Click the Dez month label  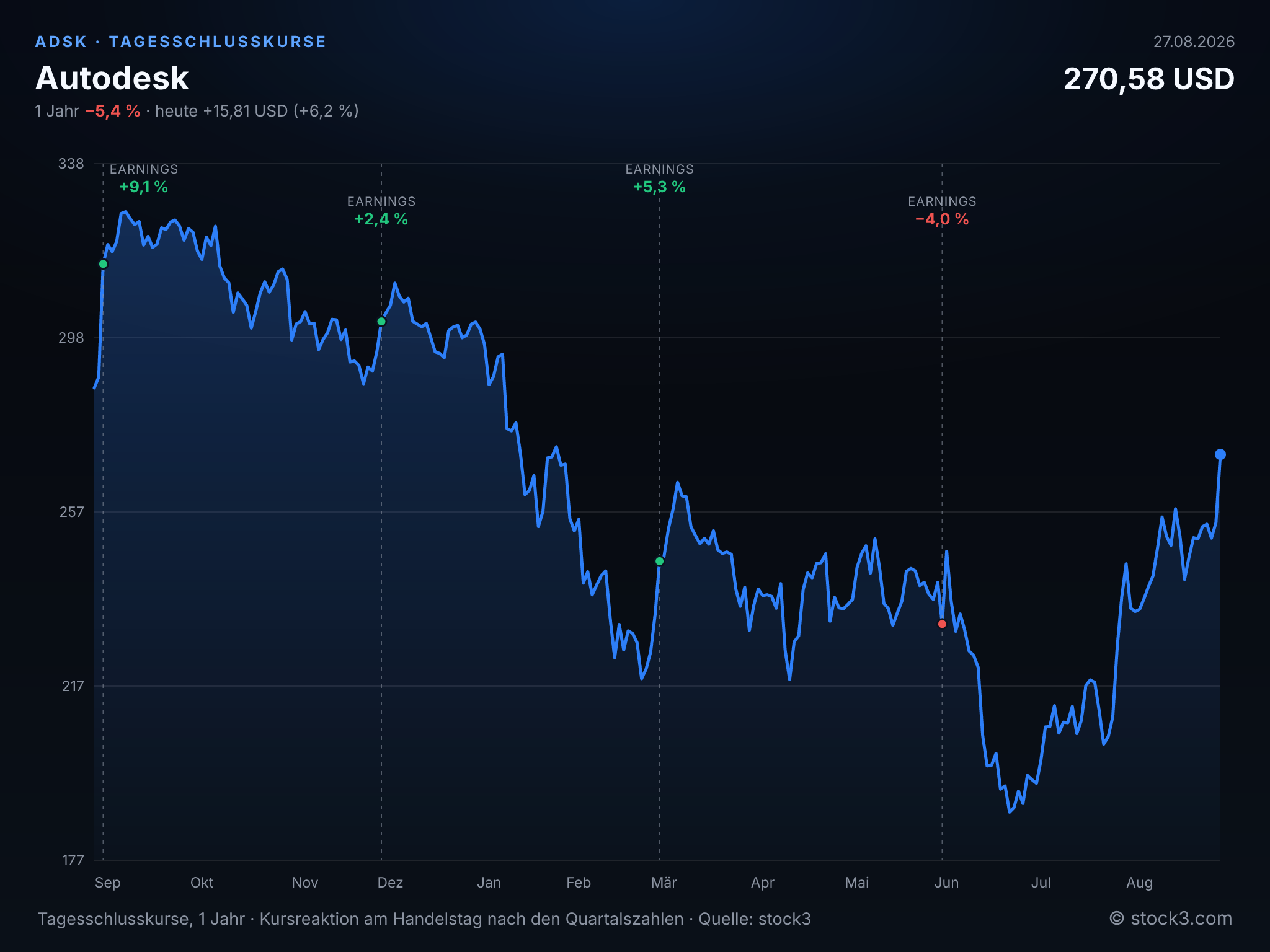pos(391,883)
